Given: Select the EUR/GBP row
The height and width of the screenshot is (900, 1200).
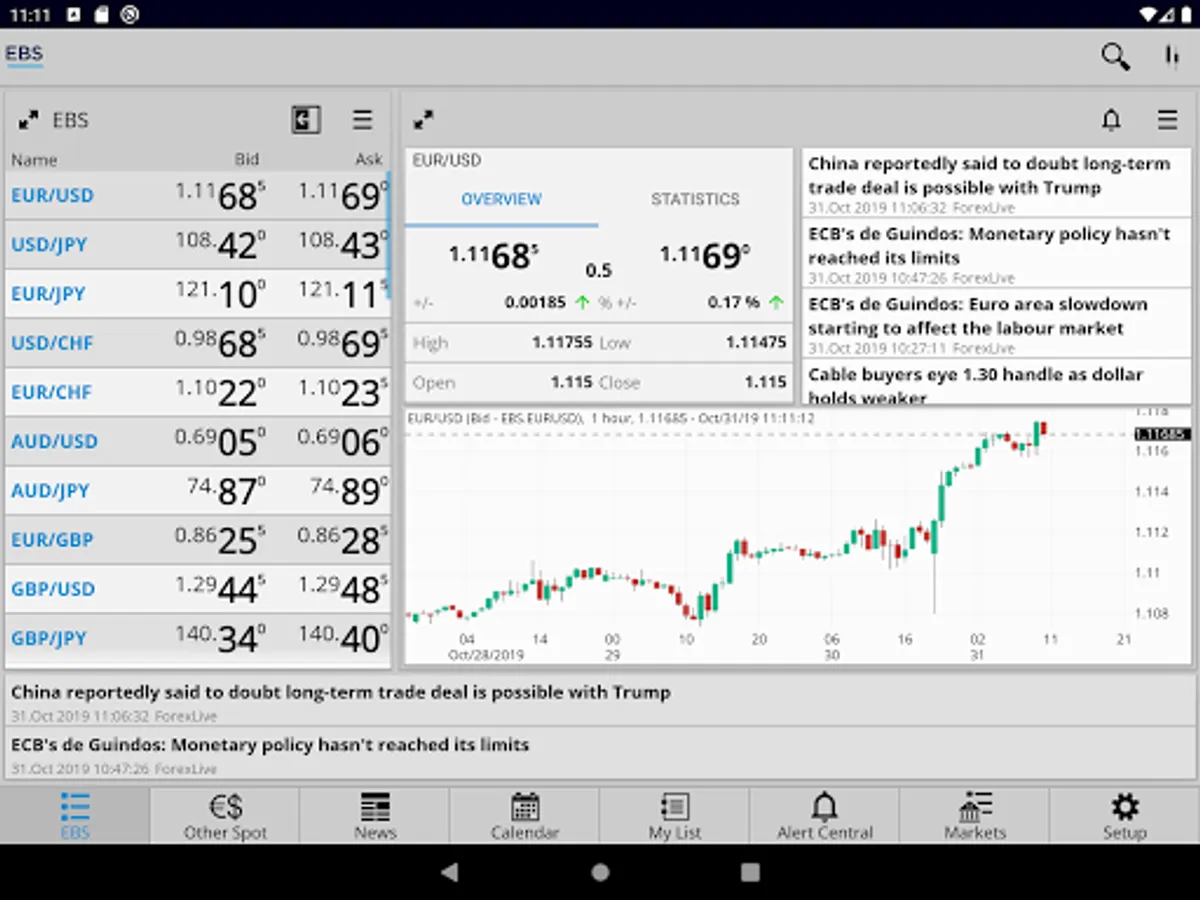Looking at the screenshot, I should click(197, 539).
